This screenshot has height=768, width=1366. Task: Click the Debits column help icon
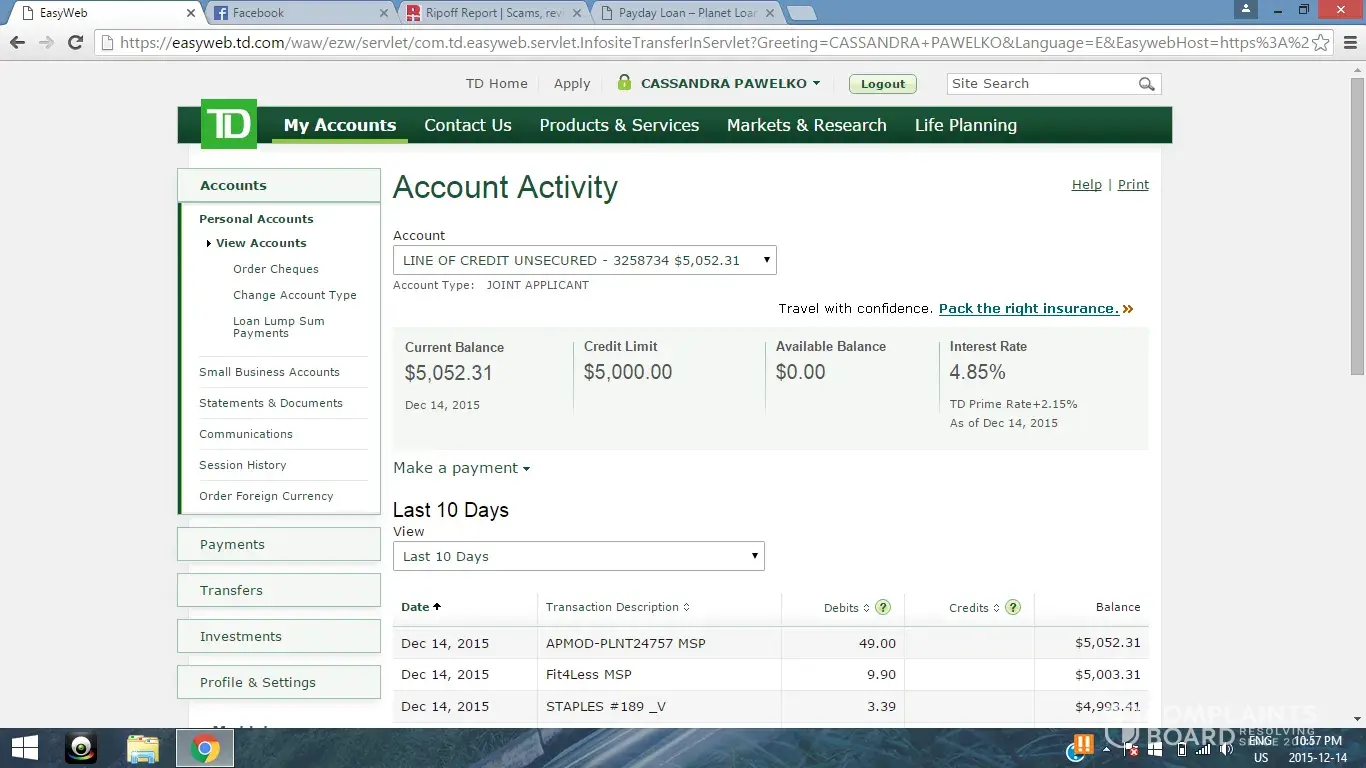coord(883,607)
